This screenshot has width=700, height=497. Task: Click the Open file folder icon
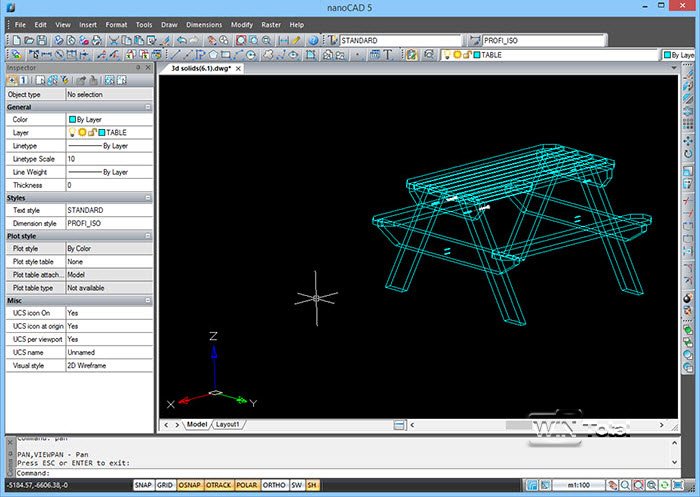[27, 40]
